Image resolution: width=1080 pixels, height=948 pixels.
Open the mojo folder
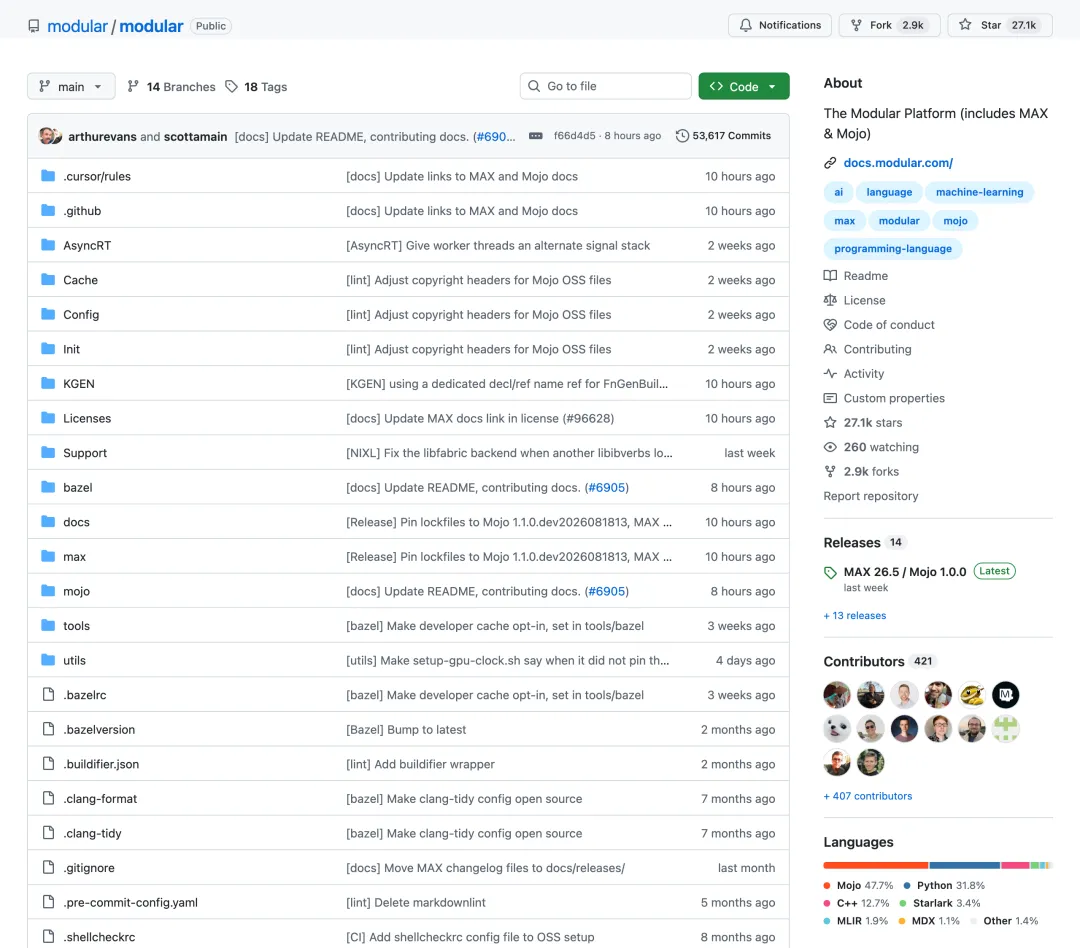[x=76, y=591]
